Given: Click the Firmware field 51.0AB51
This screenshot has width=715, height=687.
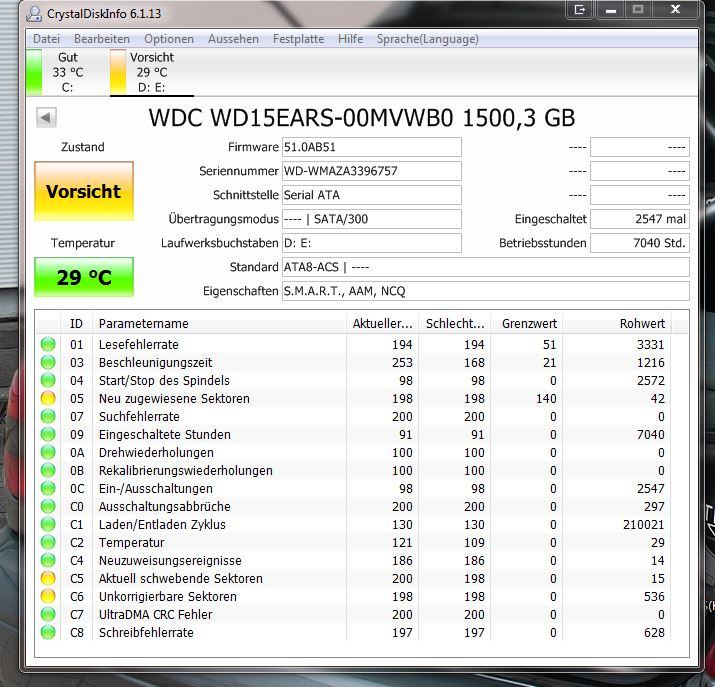Looking at the screenshot, I should (372, 147).
